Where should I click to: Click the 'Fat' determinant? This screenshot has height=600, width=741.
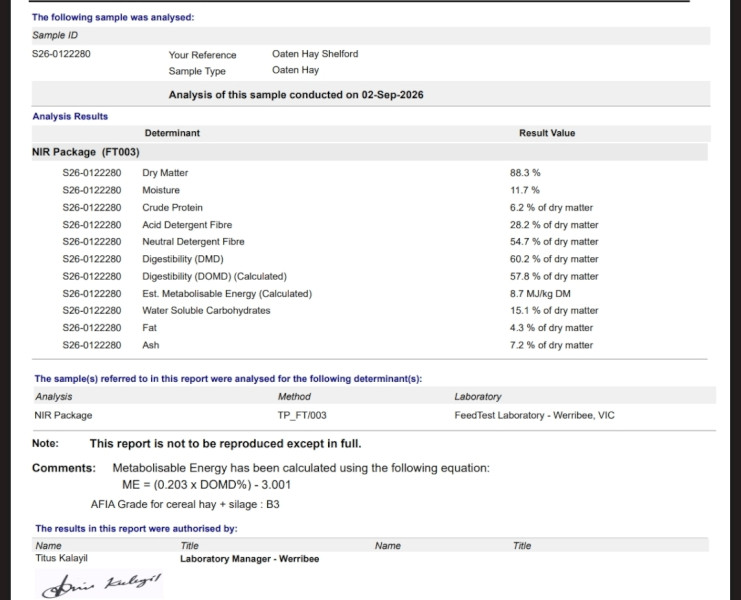click(x=149, y=328)
